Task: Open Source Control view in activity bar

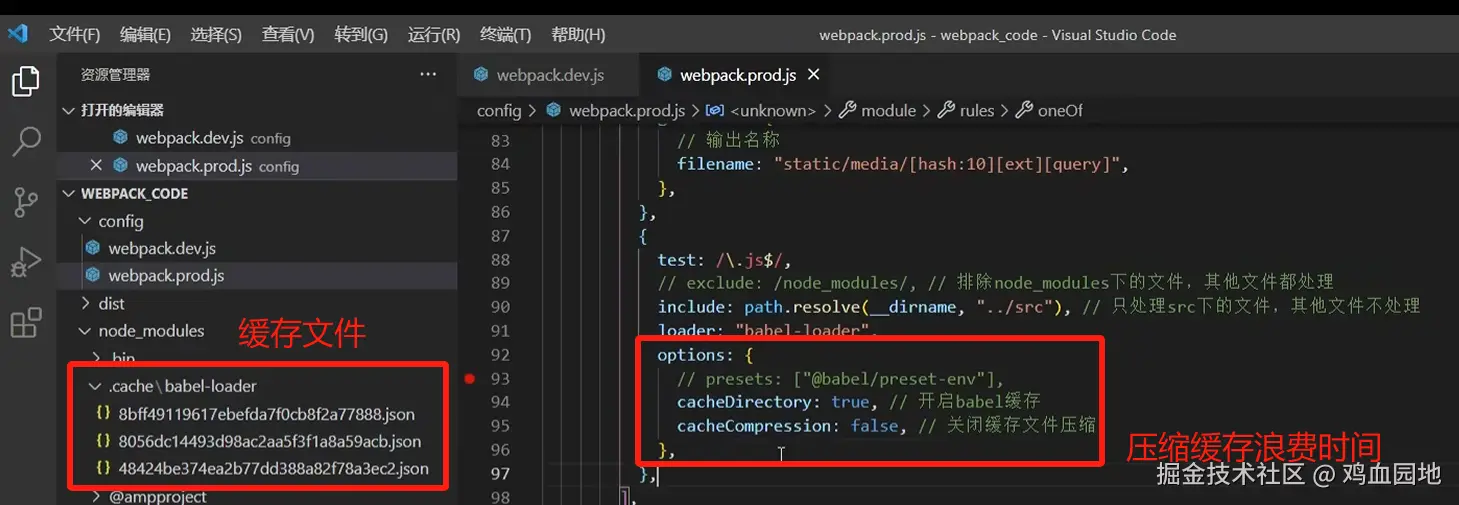Action: click(26, 202)
